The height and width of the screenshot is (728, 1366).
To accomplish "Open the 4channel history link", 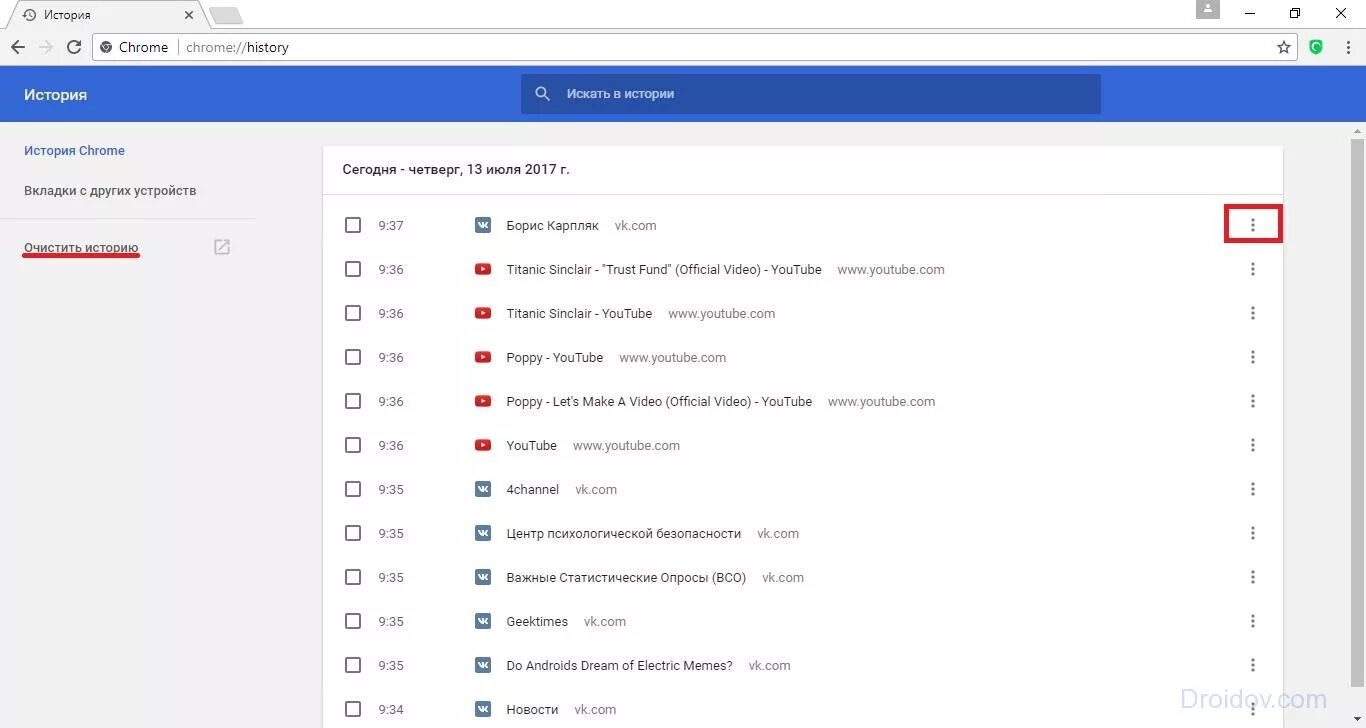I will click(x=533, y=490).
